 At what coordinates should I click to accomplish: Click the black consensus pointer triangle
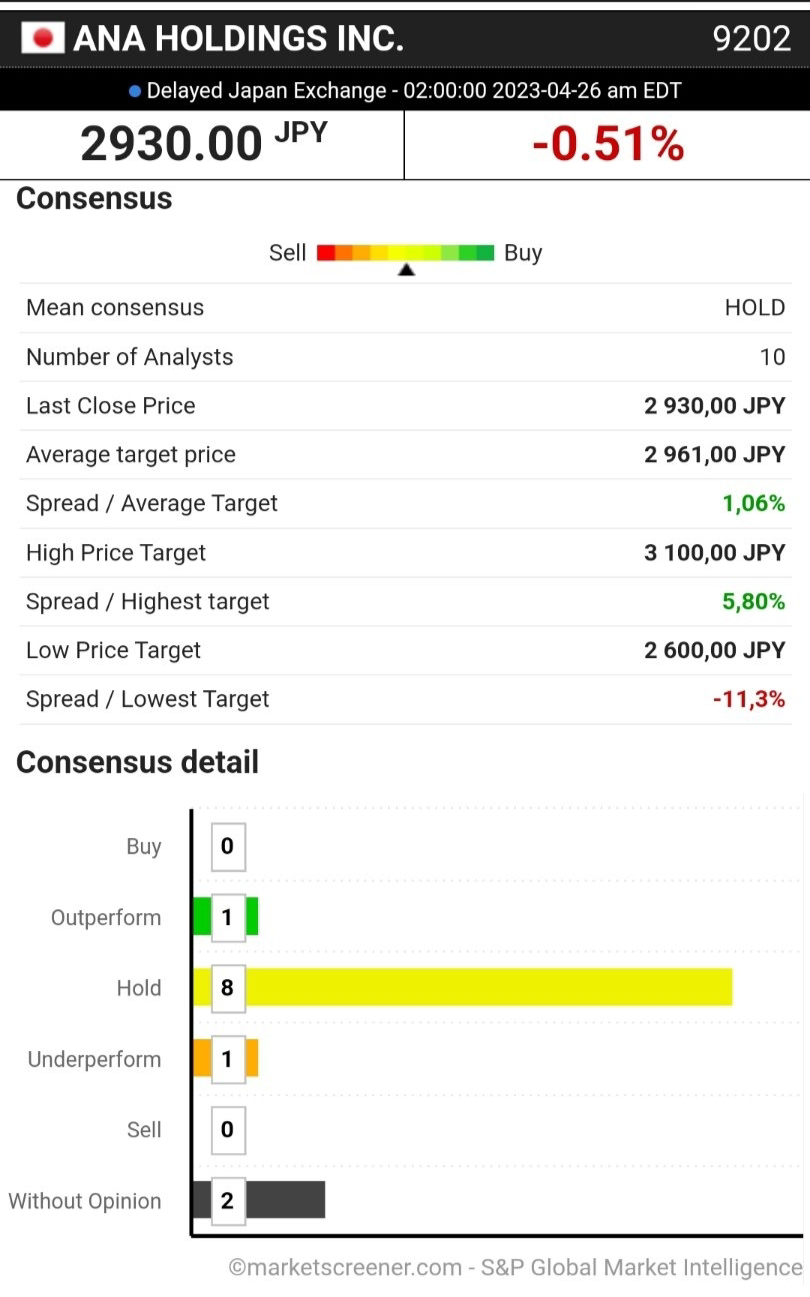click(406, 270)
